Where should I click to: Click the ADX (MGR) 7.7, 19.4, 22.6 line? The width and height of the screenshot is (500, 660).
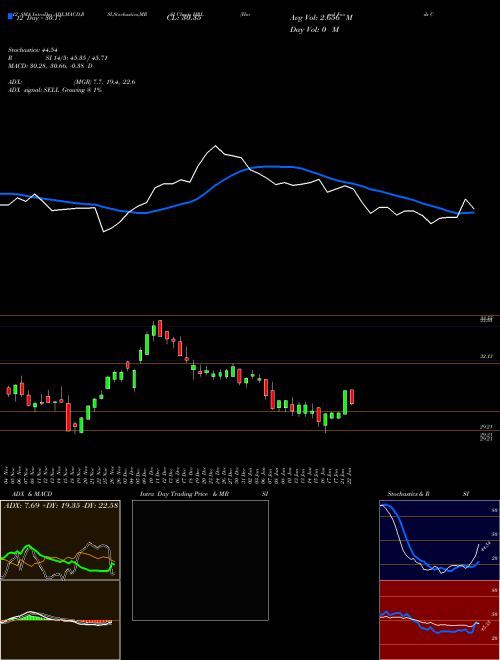72,82
